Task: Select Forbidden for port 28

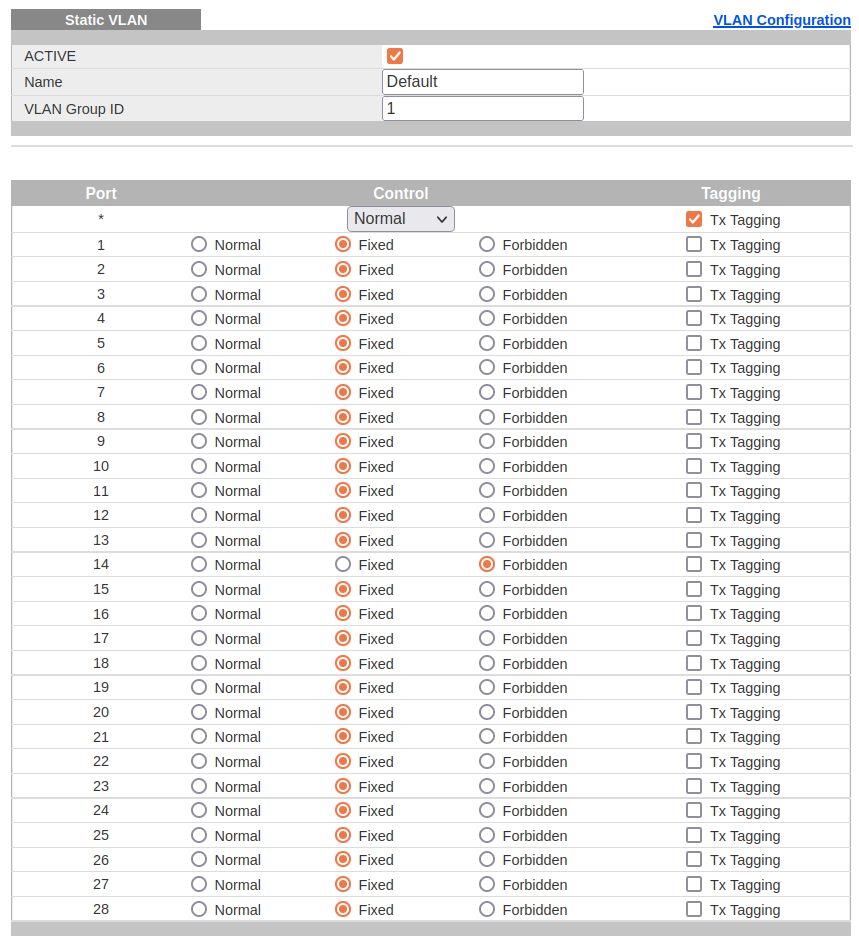Action: click(x=486, y=909)
